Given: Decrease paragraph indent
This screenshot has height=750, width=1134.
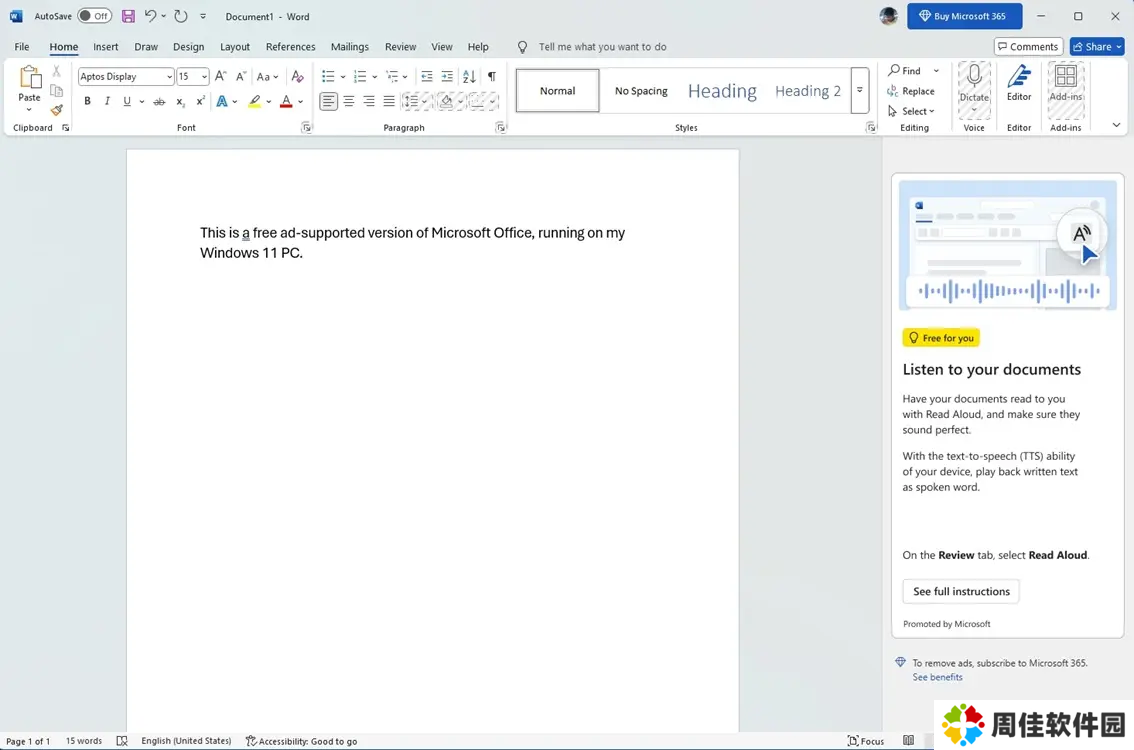Looking at the screenshot, I should [x=427, y=76].
